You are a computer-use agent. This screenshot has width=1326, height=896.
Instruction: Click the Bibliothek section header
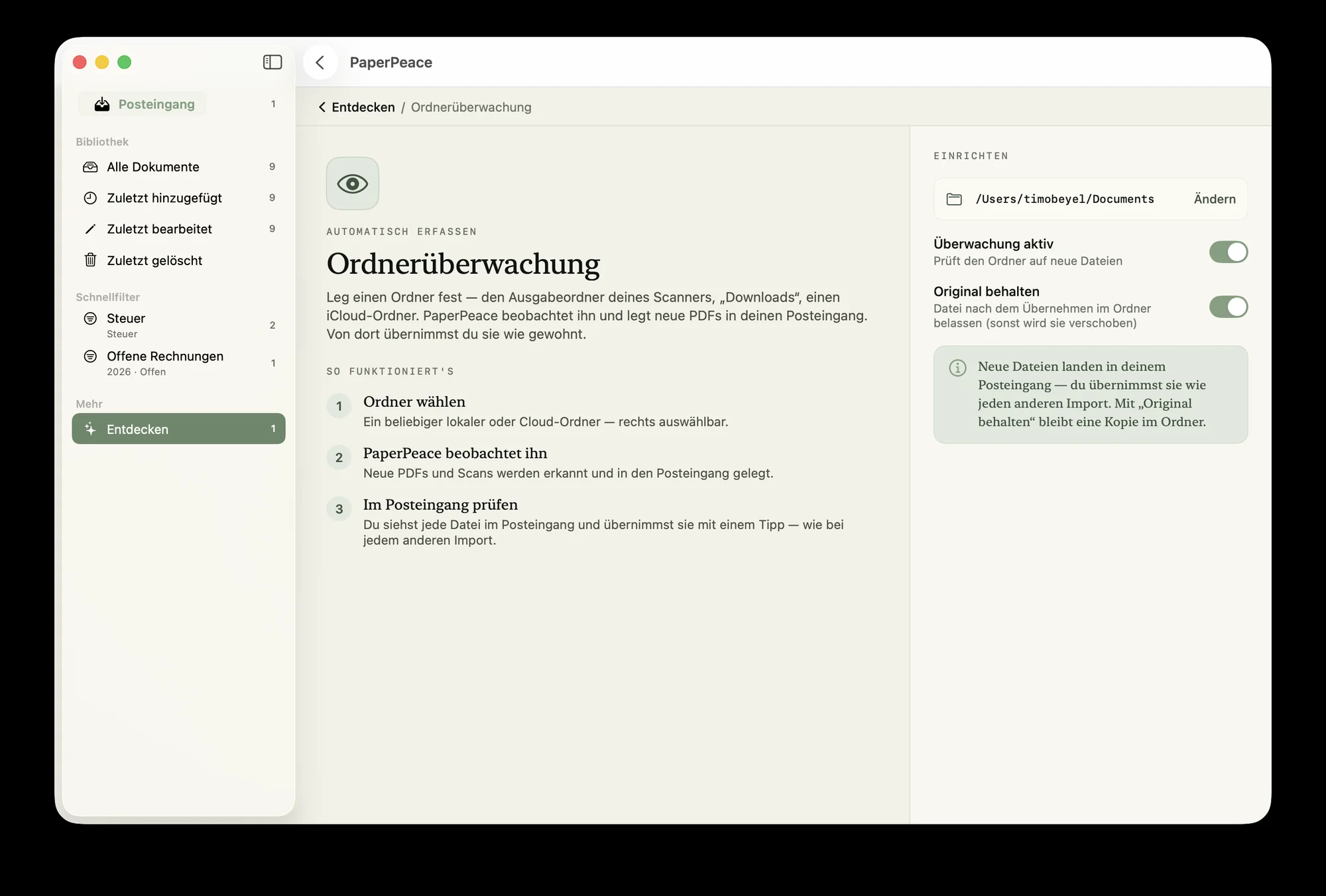[102, 142]
